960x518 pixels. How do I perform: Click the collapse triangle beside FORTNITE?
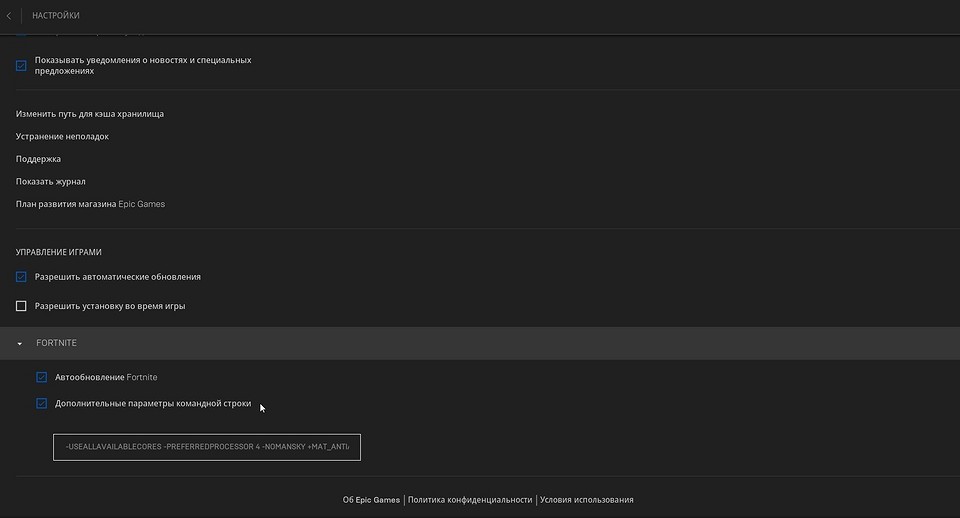(20, 344)
